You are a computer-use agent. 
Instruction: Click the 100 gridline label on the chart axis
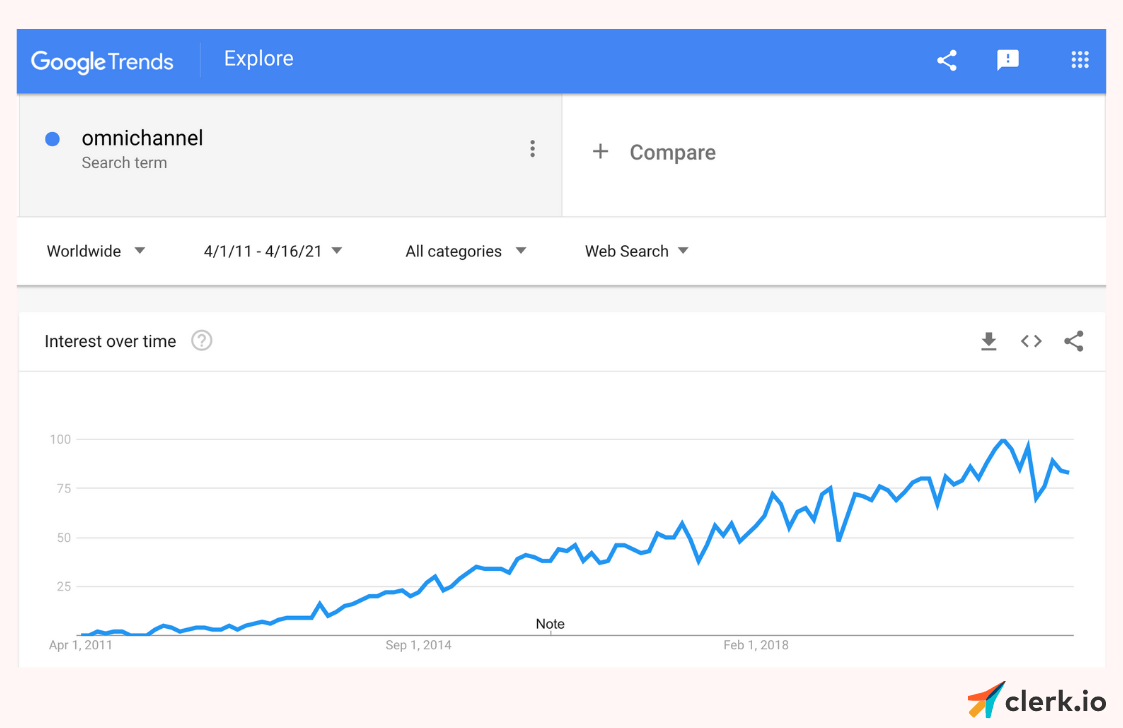[x=60, y=438]
